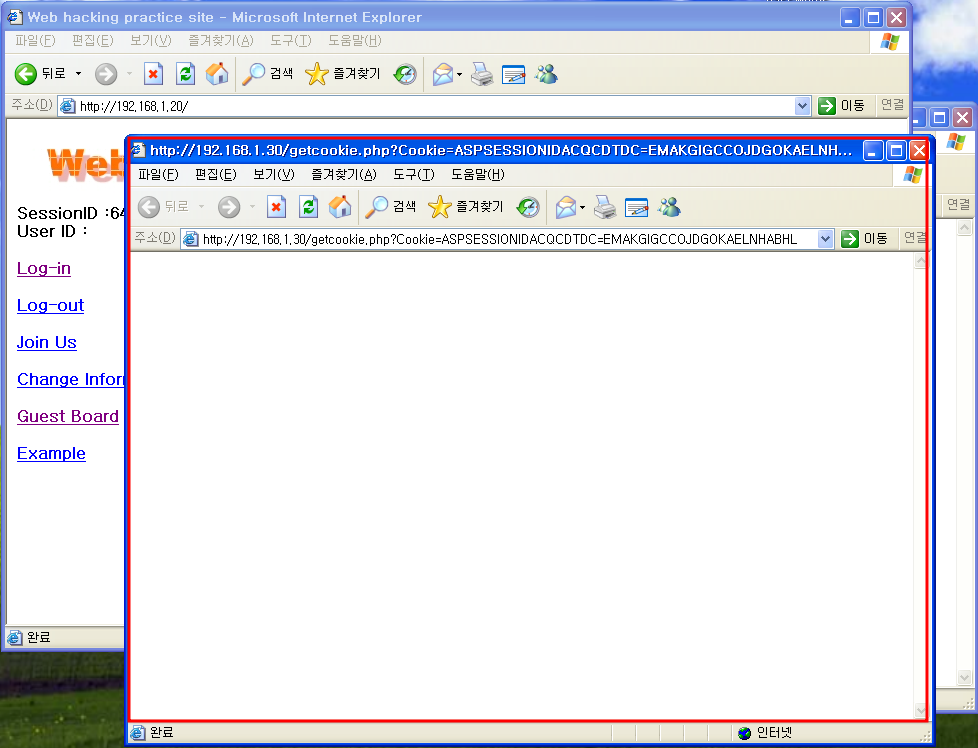Screen dimensions: 978x748
Task: Open Favorites (즐겨찾기) star in getcookie.php window
Action: (465, 206)
